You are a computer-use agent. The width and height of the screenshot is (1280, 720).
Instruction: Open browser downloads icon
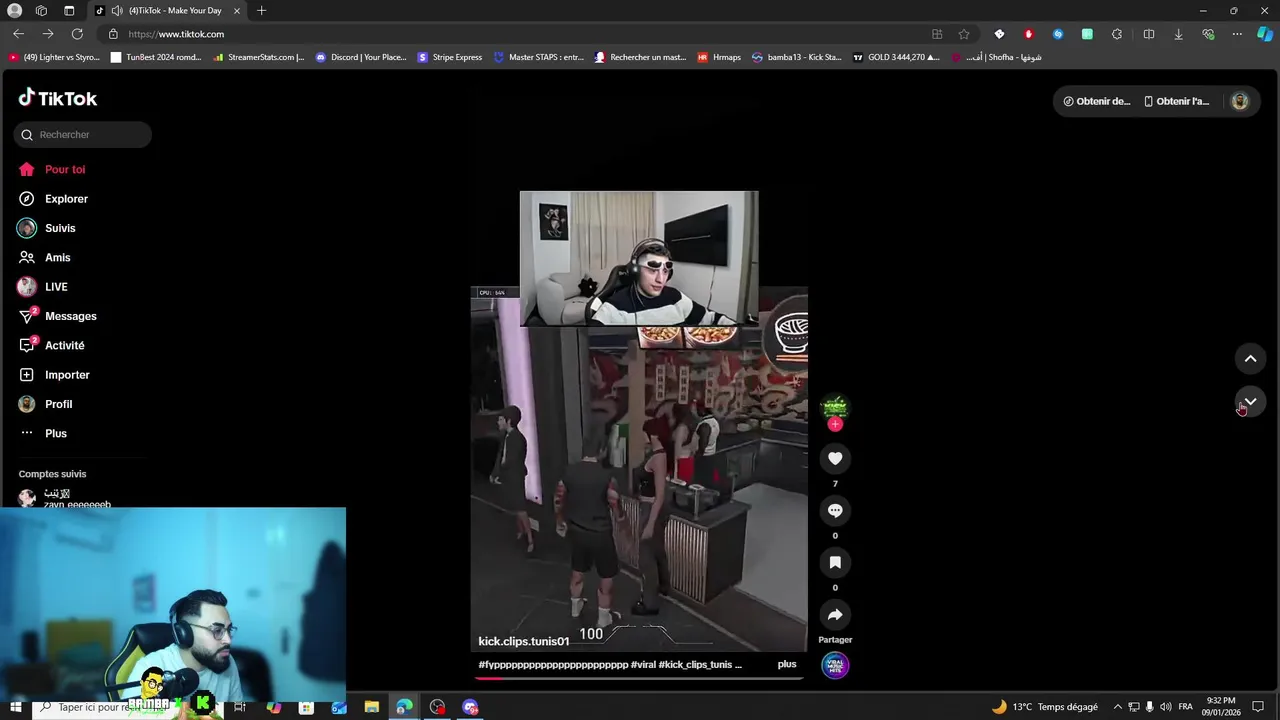coord(1178,34)
